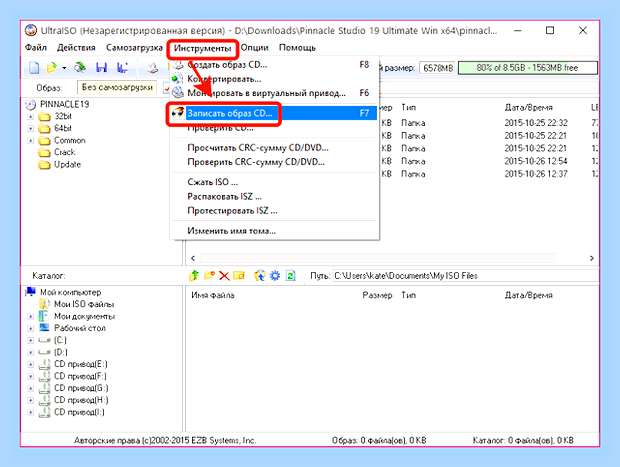Click the 6578MB total size field
Viewport: 620px width, 467px height.
437,68
